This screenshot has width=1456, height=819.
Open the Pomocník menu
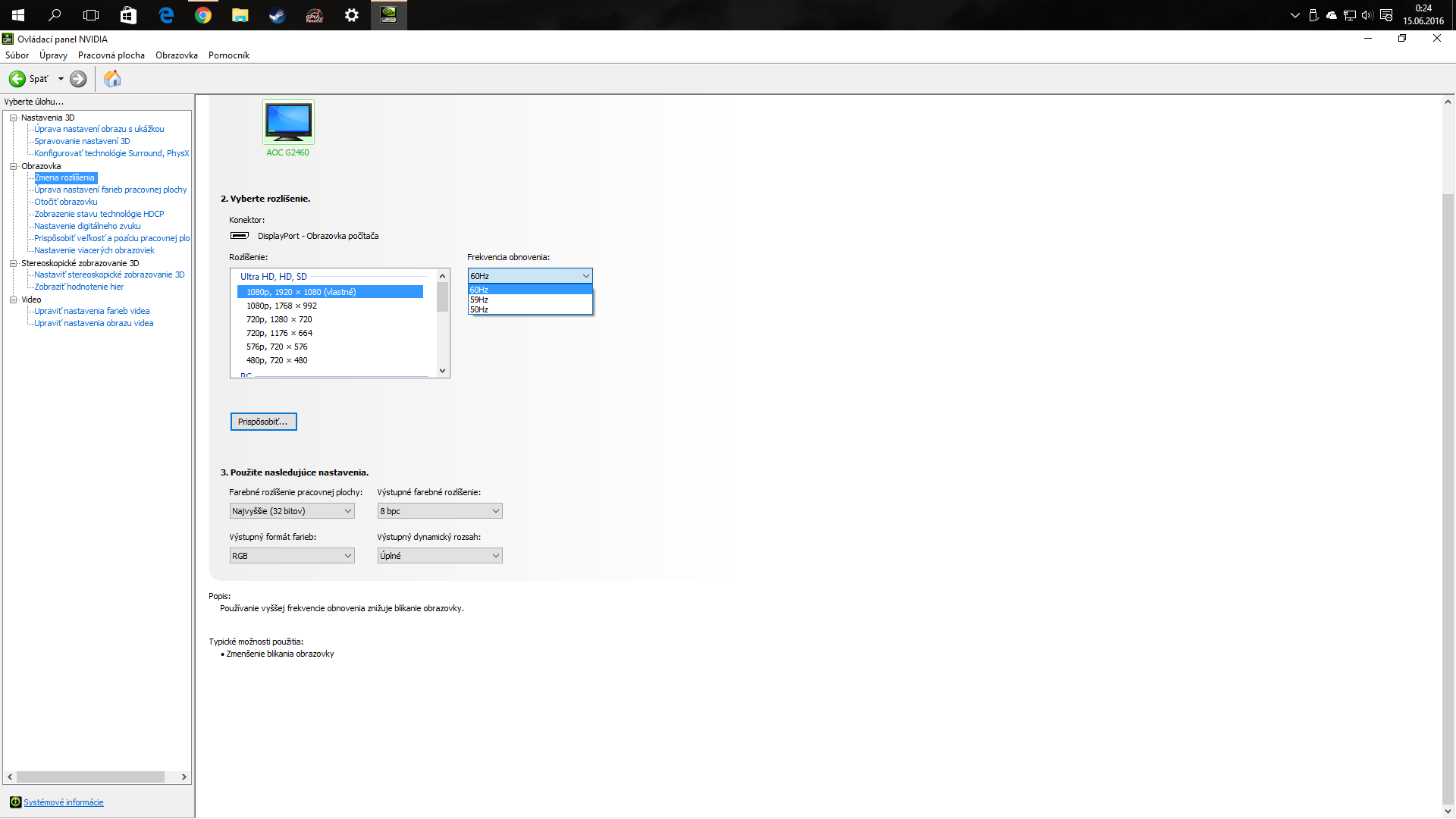[229, 55]
